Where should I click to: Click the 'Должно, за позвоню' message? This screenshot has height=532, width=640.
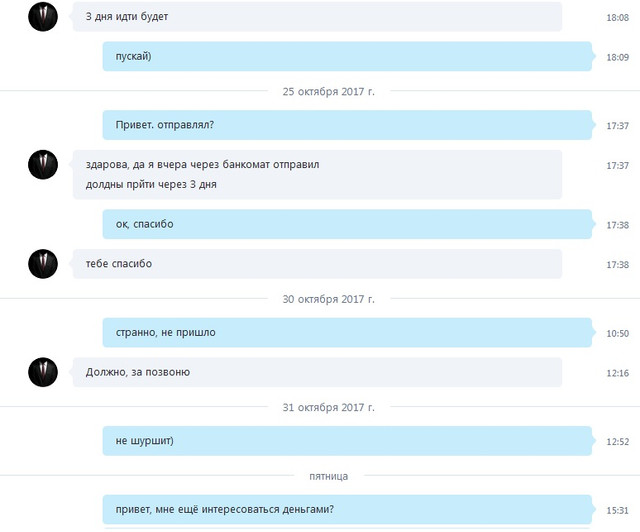click(x=317, y=372)
